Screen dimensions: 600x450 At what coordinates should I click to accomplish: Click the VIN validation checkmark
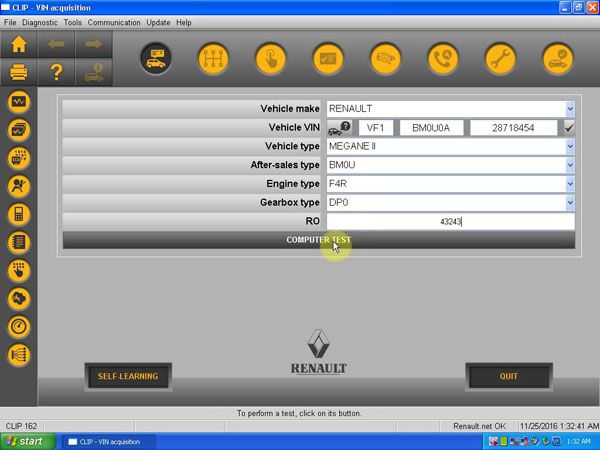tap(569, 128)
